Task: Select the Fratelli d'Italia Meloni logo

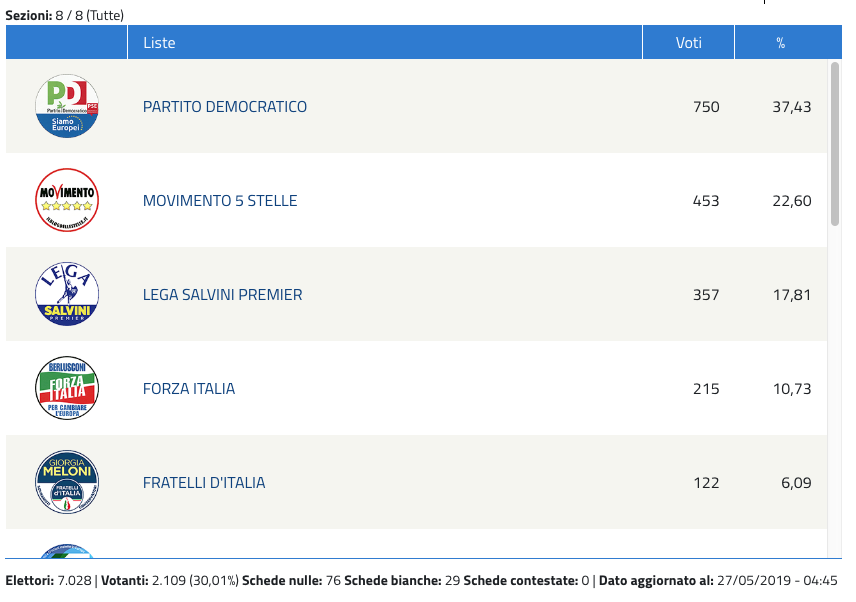Action: coord(67,482)
